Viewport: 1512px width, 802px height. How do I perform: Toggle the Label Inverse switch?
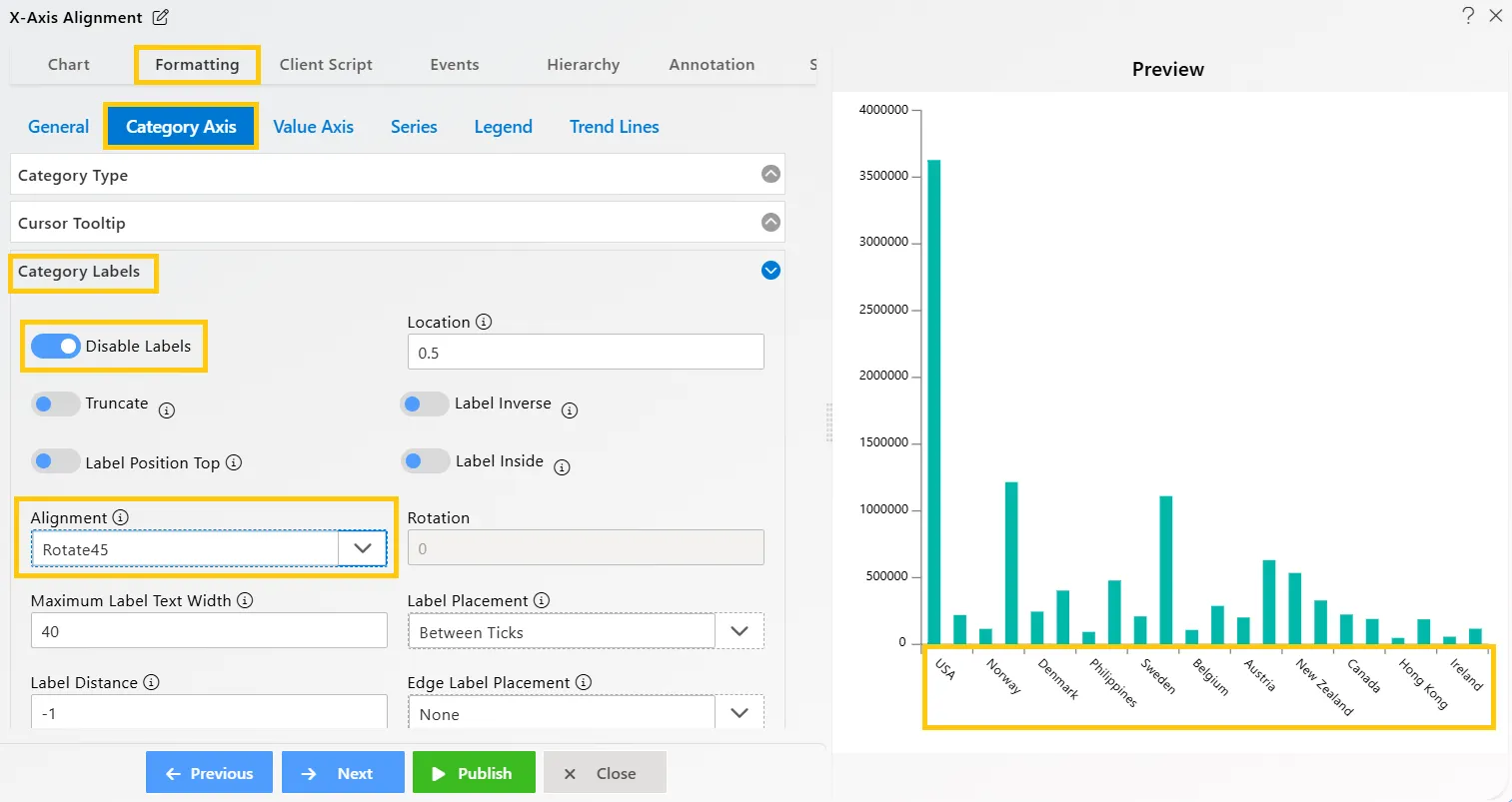point(425,403)
